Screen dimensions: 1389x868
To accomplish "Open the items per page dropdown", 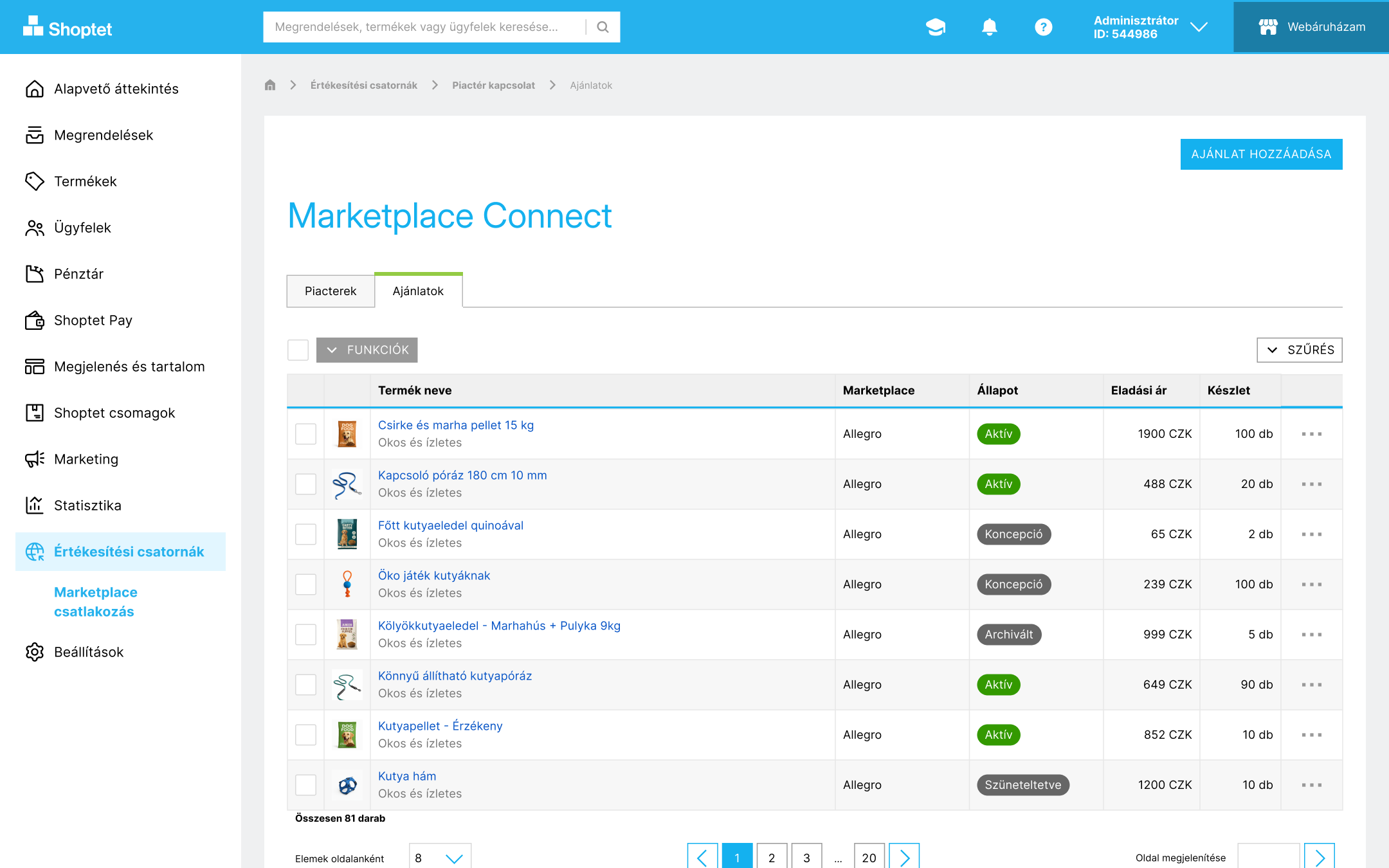I will (x=440, y=858).
